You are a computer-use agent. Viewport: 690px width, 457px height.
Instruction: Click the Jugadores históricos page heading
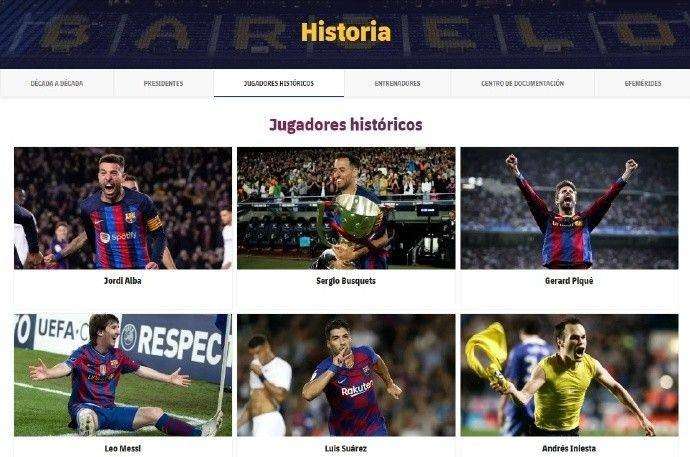[x=346, y=124]
